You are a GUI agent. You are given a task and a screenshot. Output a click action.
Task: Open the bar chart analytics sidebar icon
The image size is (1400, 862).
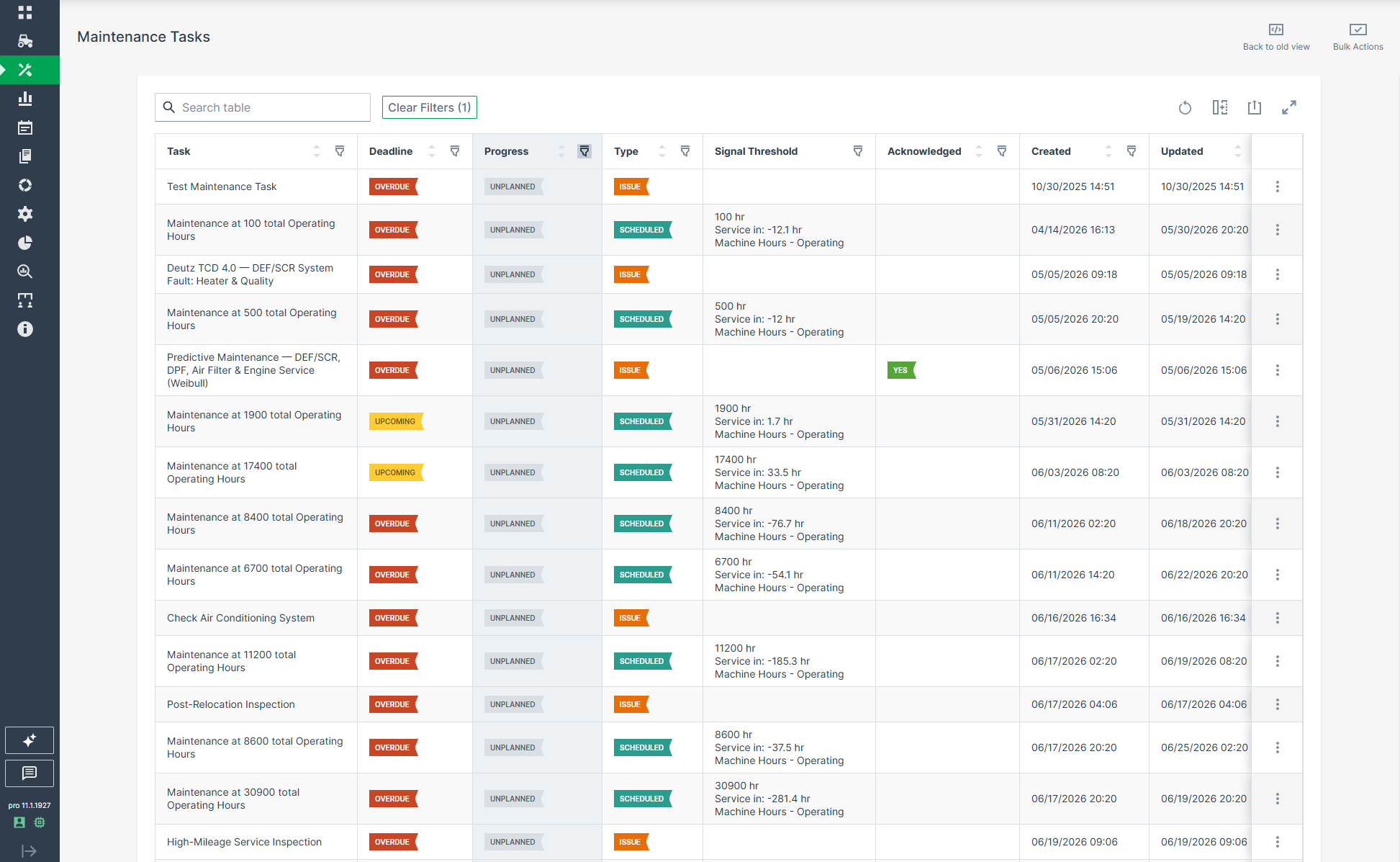click(25, 99)
